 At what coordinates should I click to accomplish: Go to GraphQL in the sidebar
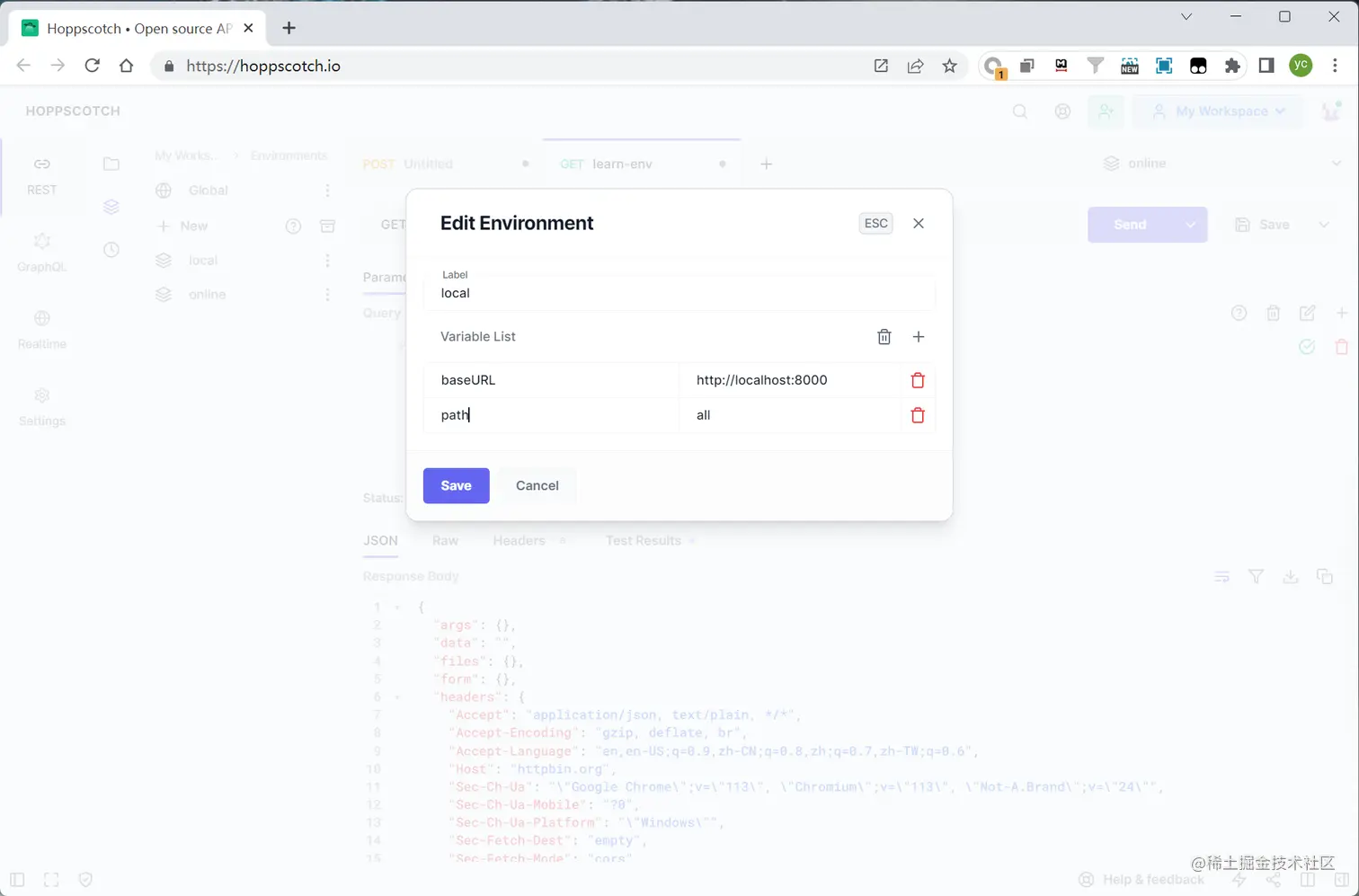(x=41, y=253)
